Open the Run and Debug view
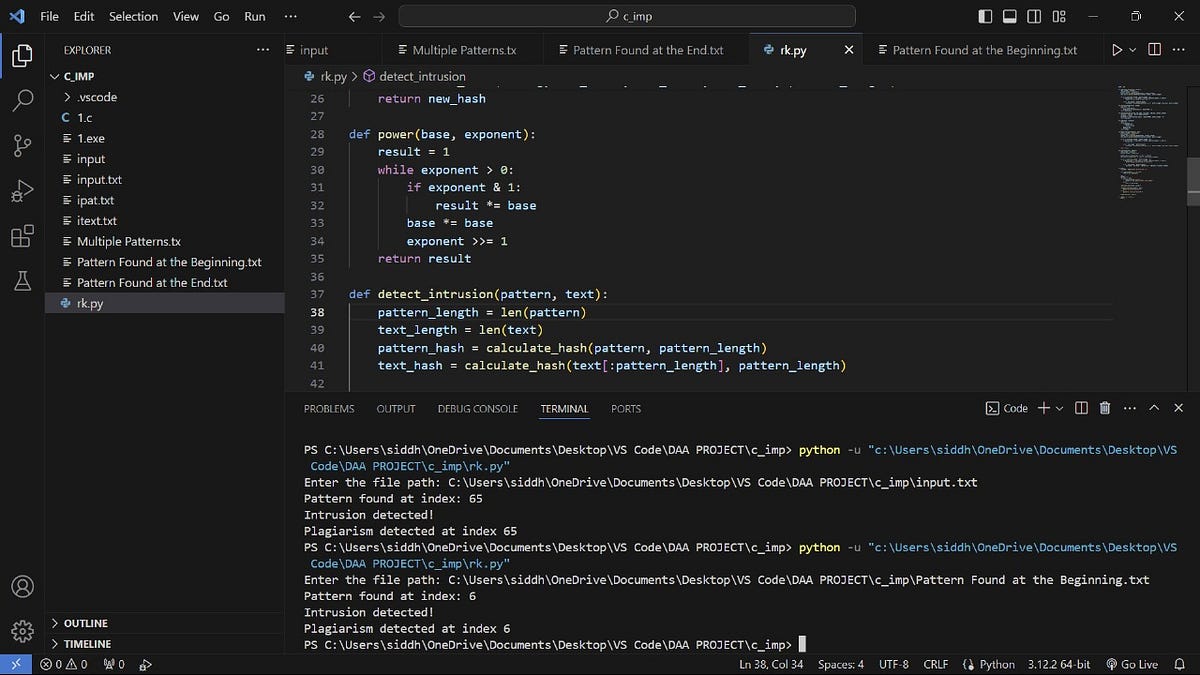Viewport: 1200px width, 675px height. coord(22,190)
